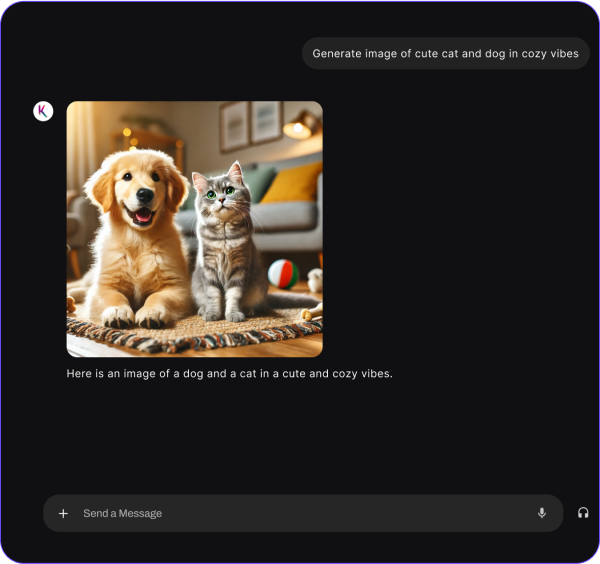This screenshot has width=600, height=564.
Task: Click the puppy's front paws
Action: point(135,316)
